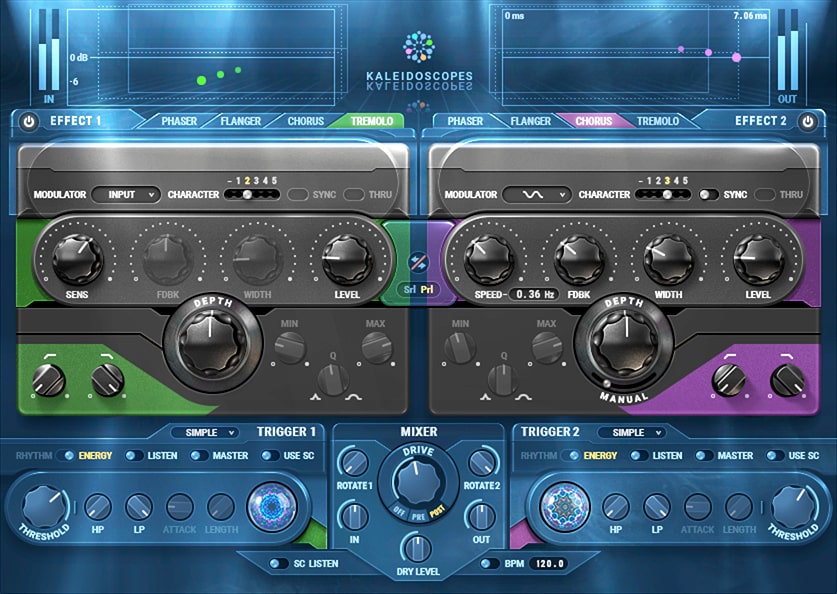The image size is (837, 594).
Task: Toggle Trigger 2 Rhythm/Energy switch
Action: [570, 456]
